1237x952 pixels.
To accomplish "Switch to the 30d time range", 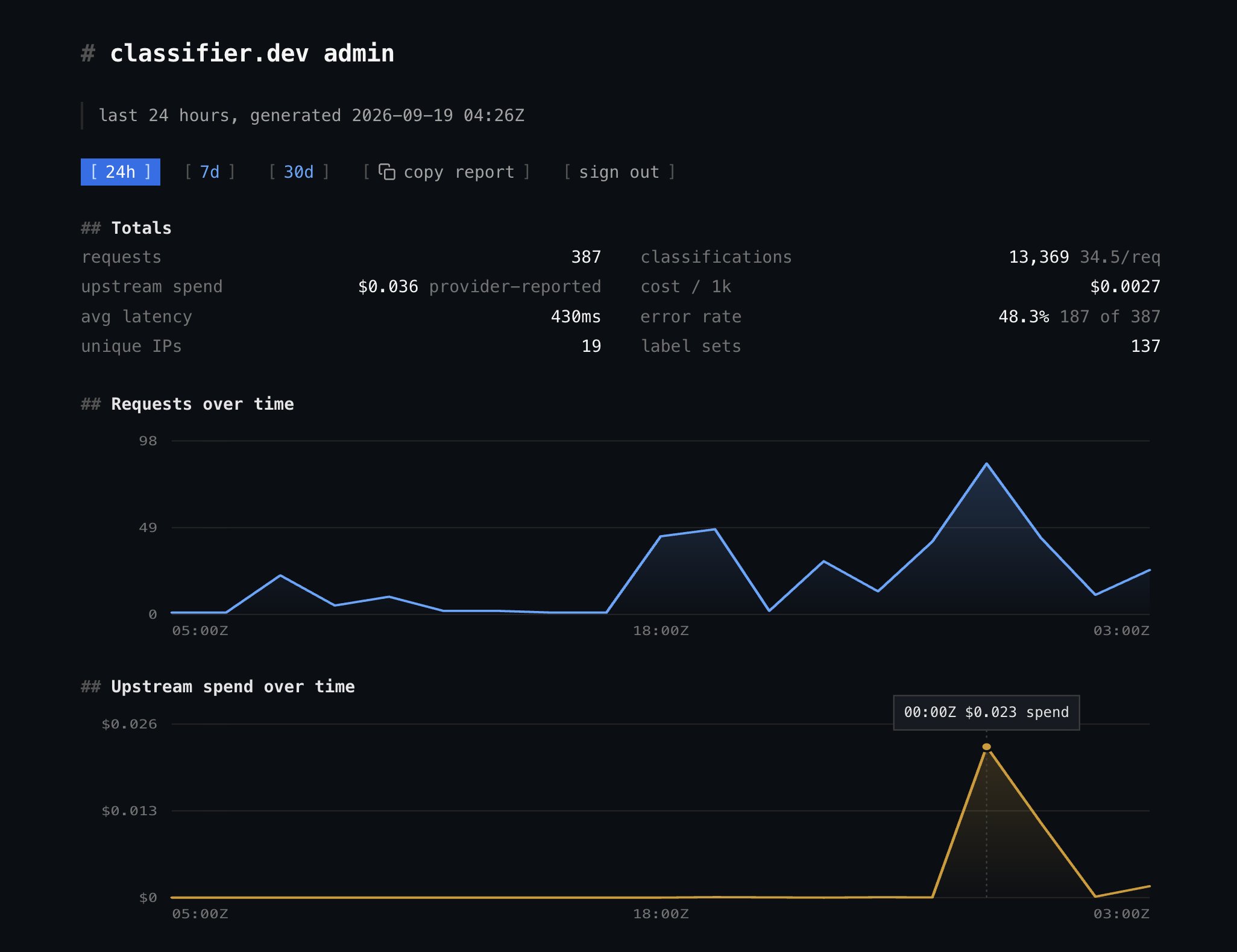I will click(298, 172).
